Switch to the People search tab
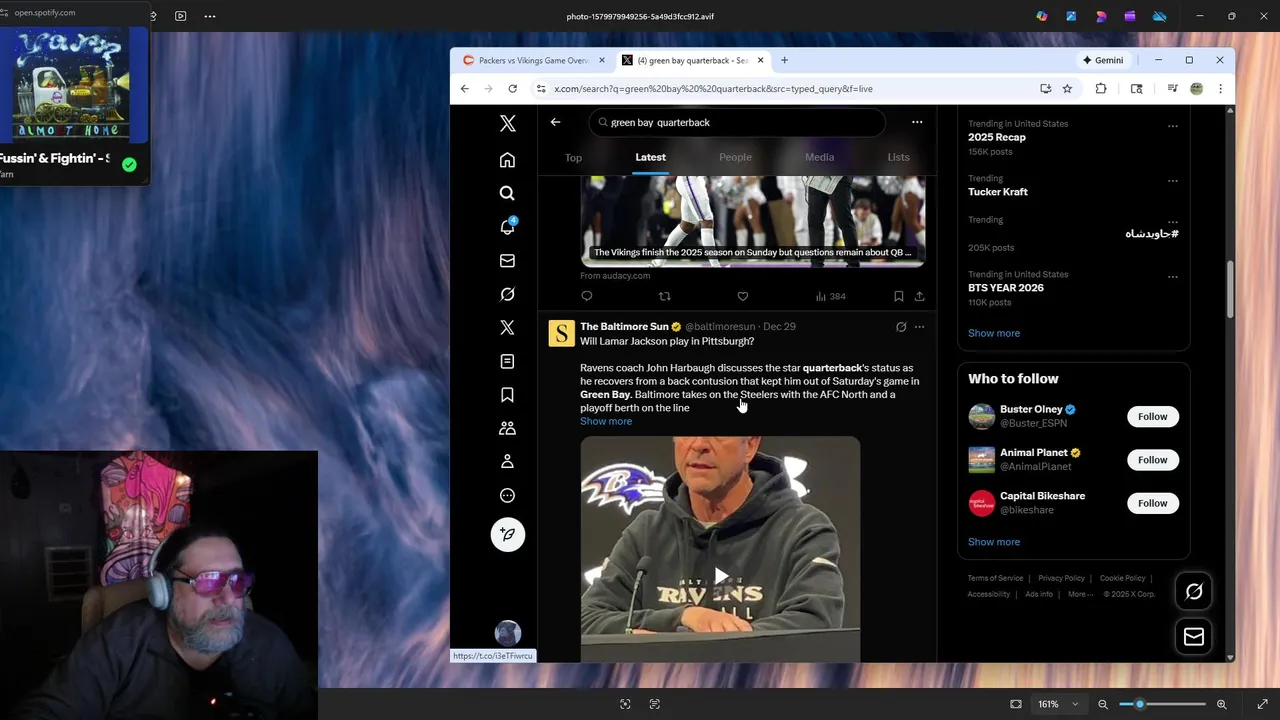Screen dimensions: 1280x720 (x=735, y=157)
